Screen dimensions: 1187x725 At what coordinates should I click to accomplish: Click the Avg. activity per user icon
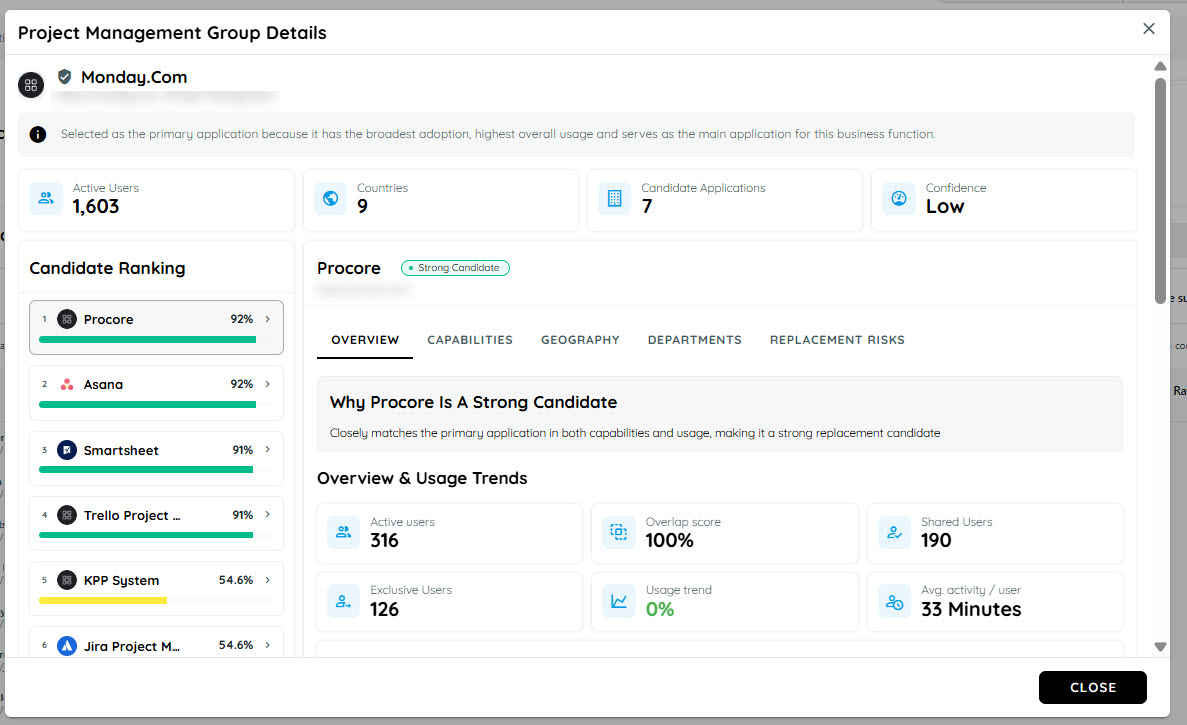point(894,602)
